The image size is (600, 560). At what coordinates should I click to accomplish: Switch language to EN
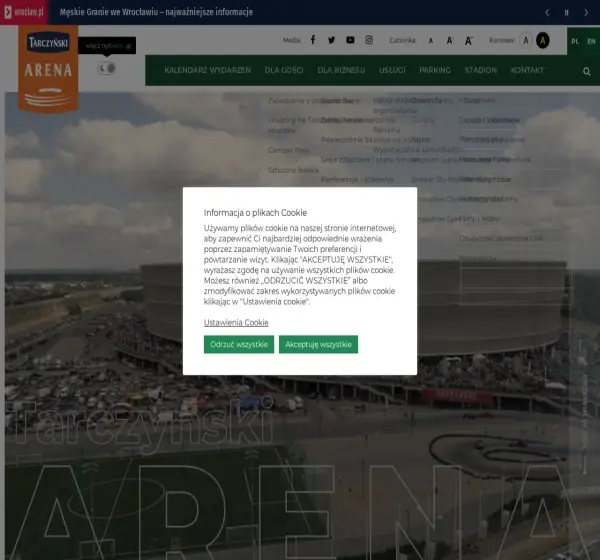coord(591,41)
